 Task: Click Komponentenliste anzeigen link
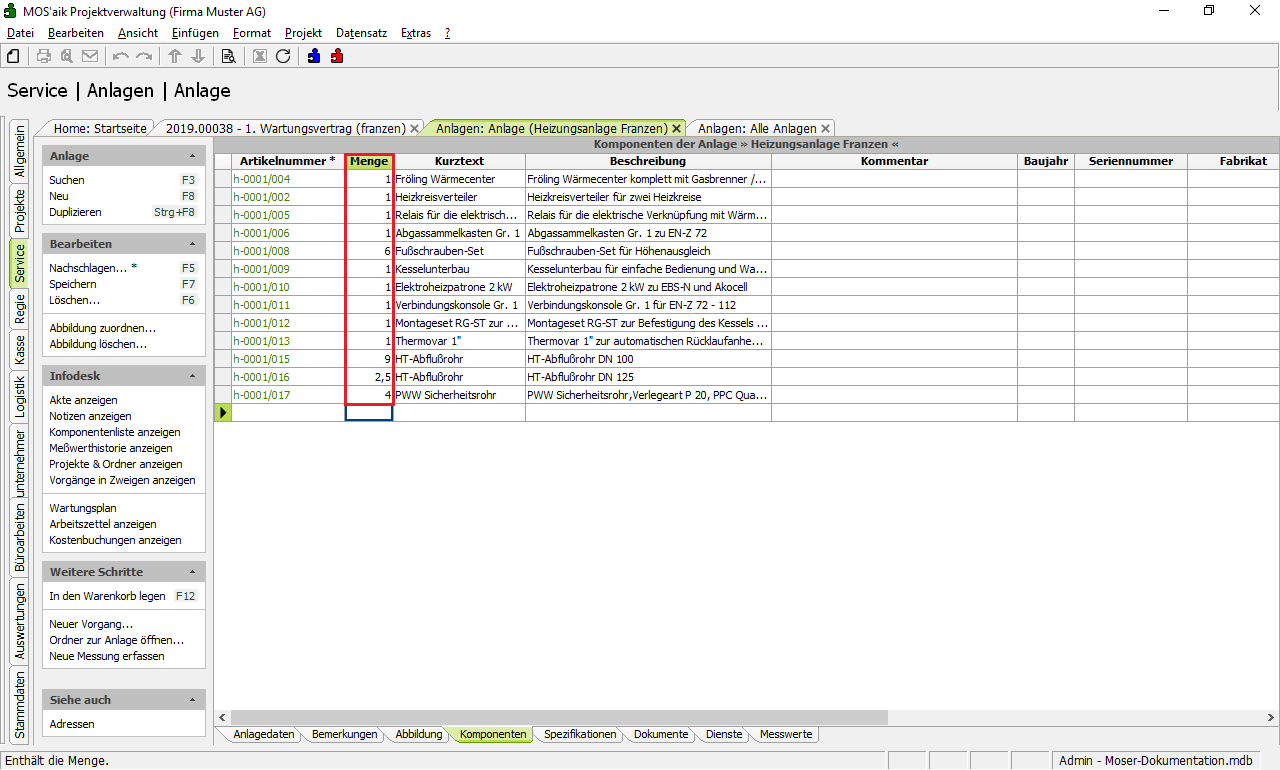coord(114,432)
